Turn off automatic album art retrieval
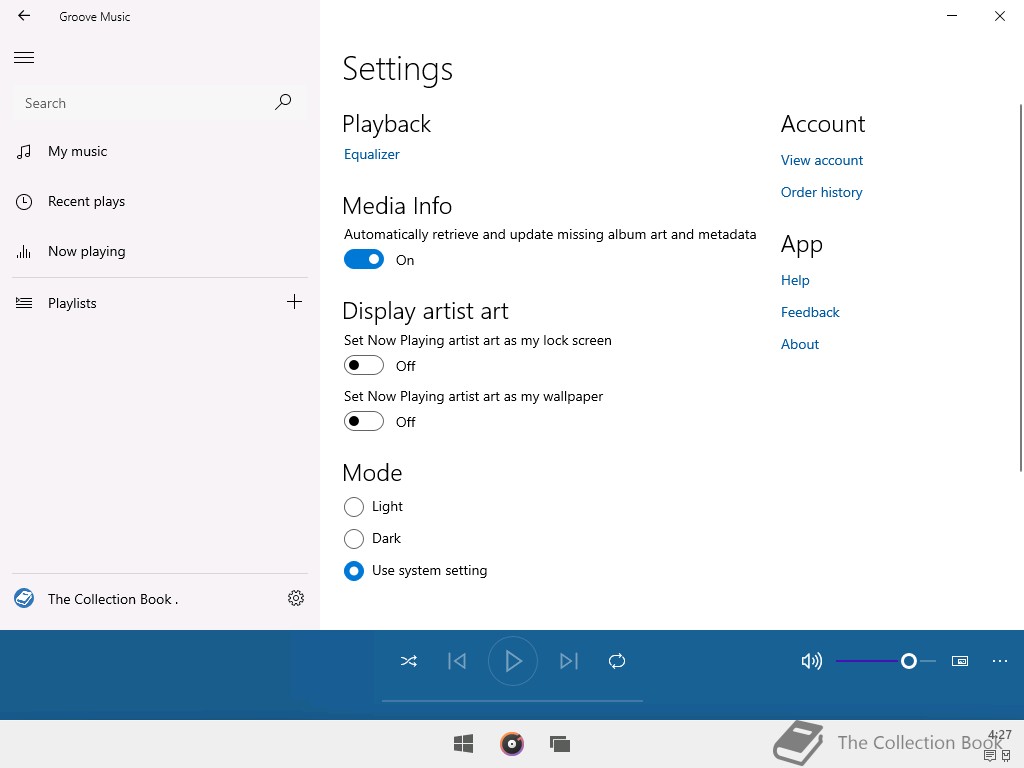 coord(364,260)
